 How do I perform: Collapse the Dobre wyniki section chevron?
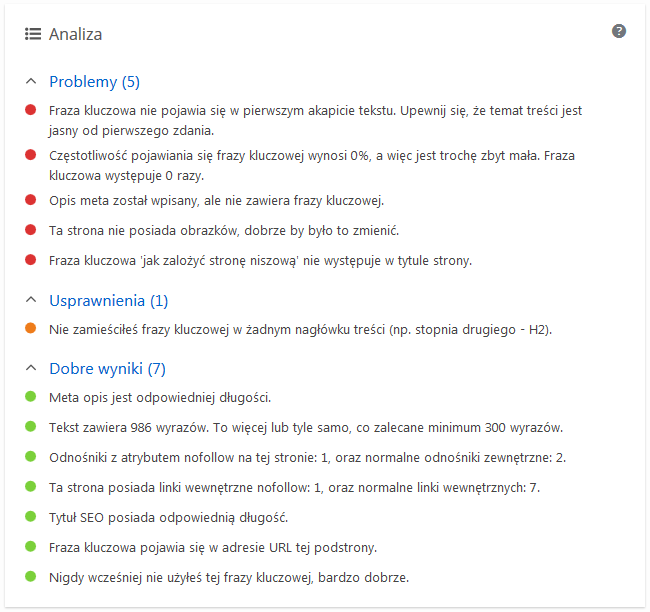[31, 369]
